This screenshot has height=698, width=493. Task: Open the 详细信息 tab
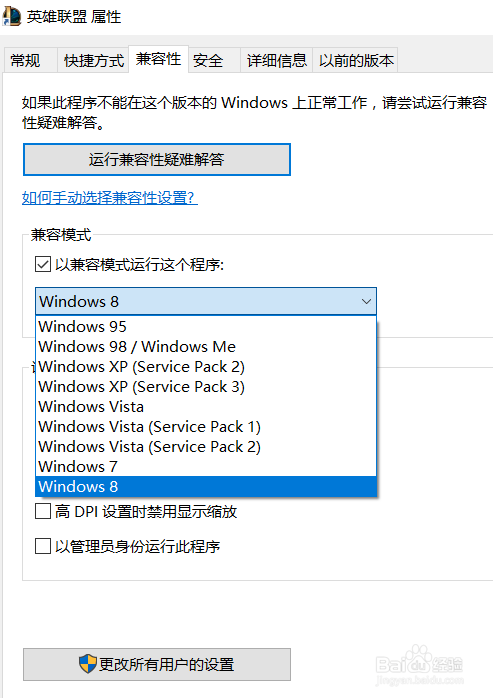[x=277, y=60]
